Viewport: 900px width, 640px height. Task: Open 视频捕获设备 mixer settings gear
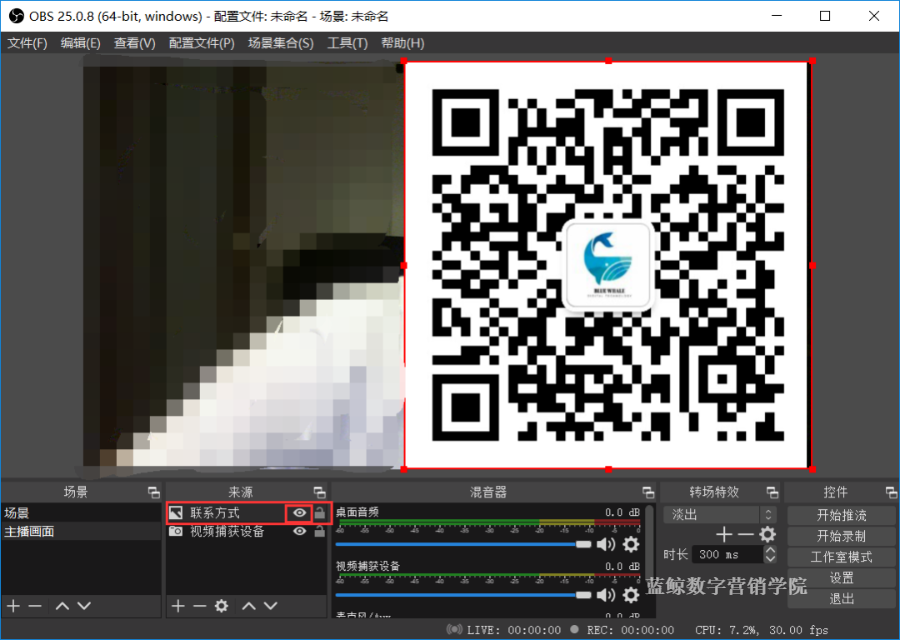pos(631,595)
